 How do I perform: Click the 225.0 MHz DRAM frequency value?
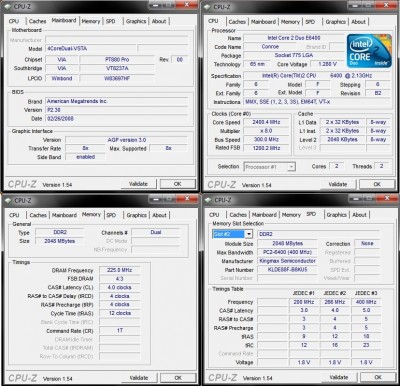120,270
